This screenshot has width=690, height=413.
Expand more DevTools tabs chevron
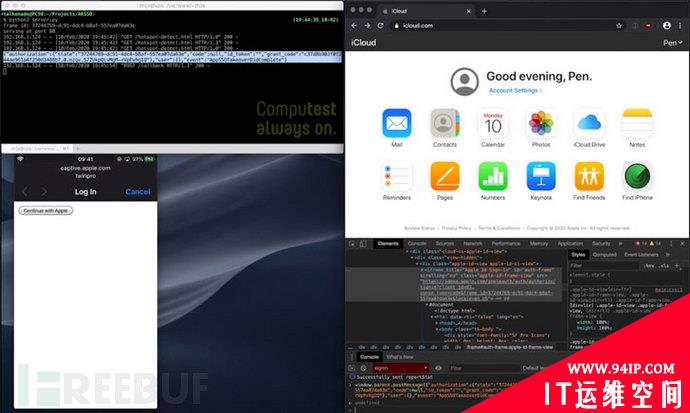tap(620, 243)
